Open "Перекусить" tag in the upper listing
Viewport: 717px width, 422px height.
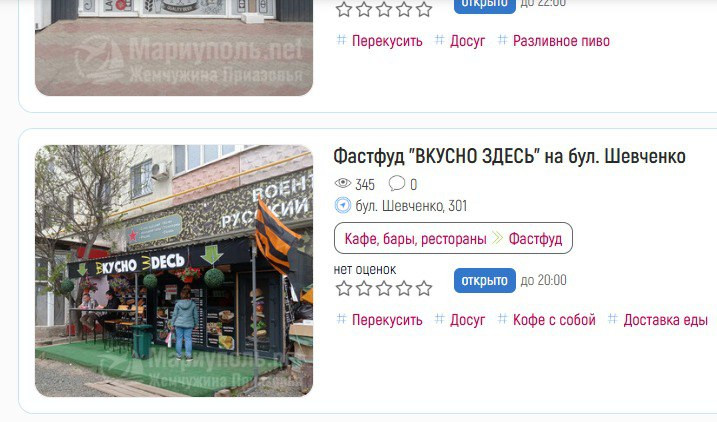pyautogui.click(x=387, y=41)
